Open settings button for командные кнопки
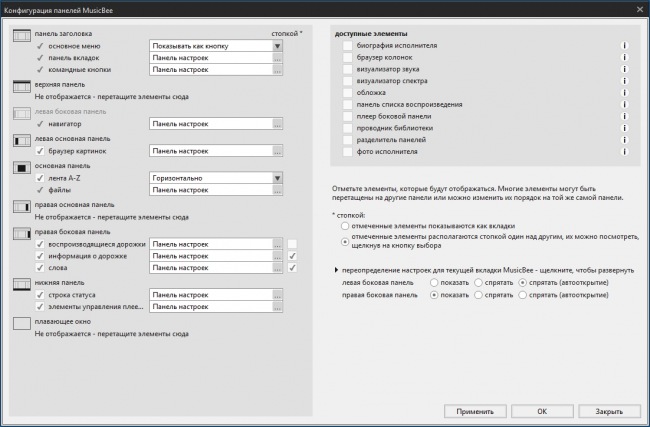The image size is (650, 427). click(x=277, y=70)
